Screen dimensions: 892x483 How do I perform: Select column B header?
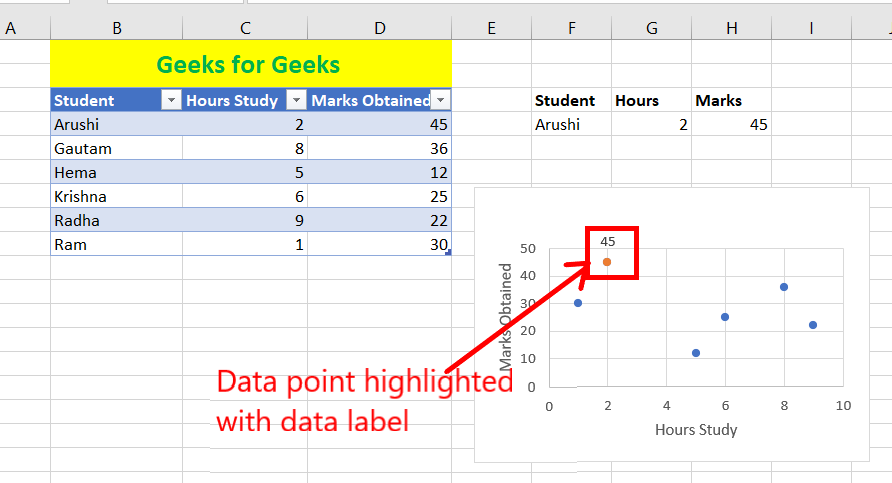117,28
